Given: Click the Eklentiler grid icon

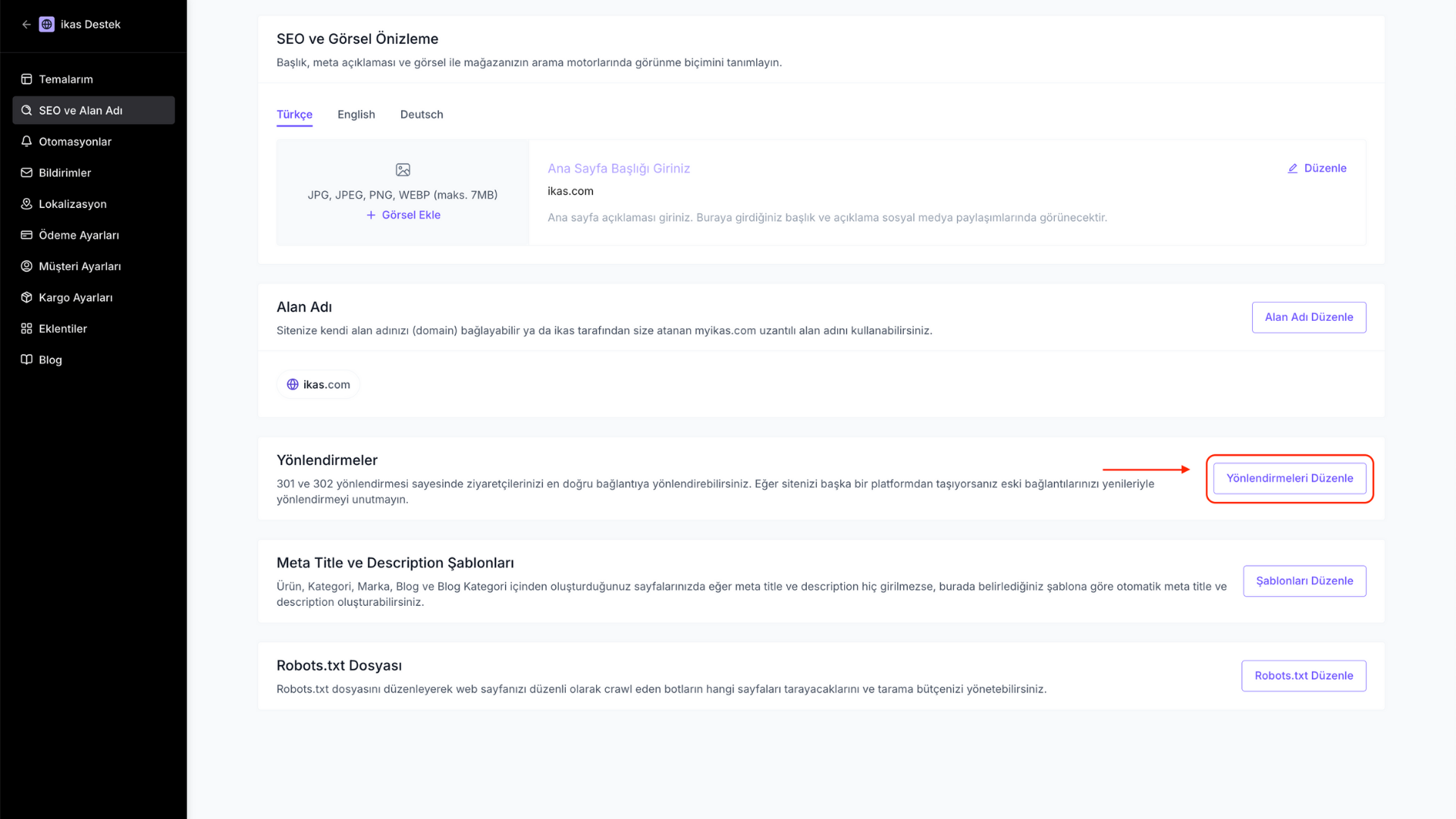Looking at the screenshot, I should coord(27,328).
